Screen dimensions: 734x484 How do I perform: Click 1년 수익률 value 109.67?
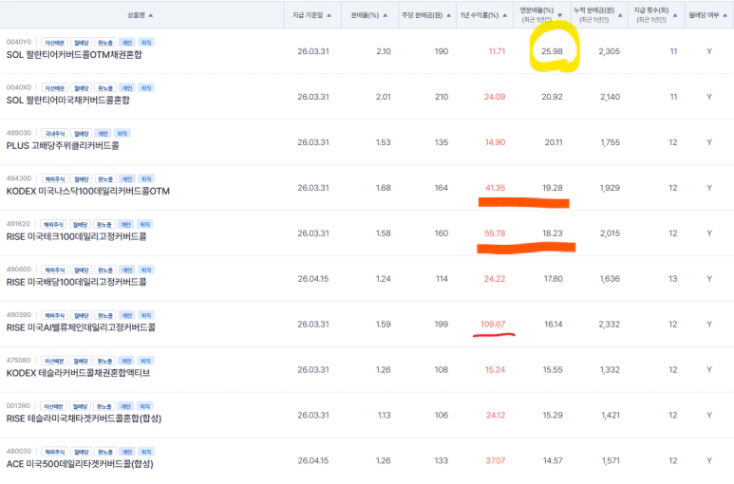click(493, 324)
